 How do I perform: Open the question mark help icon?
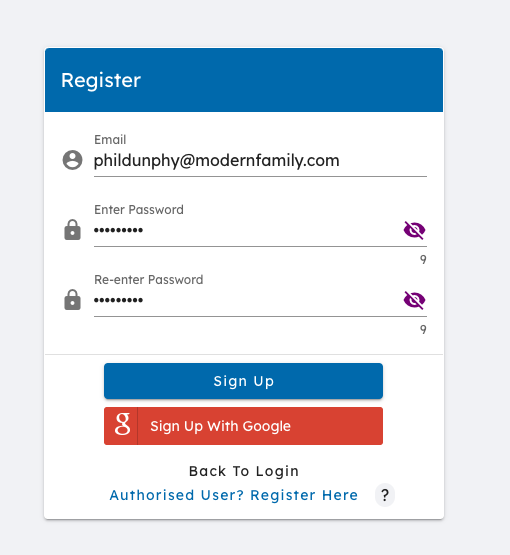tap(385, 494)
